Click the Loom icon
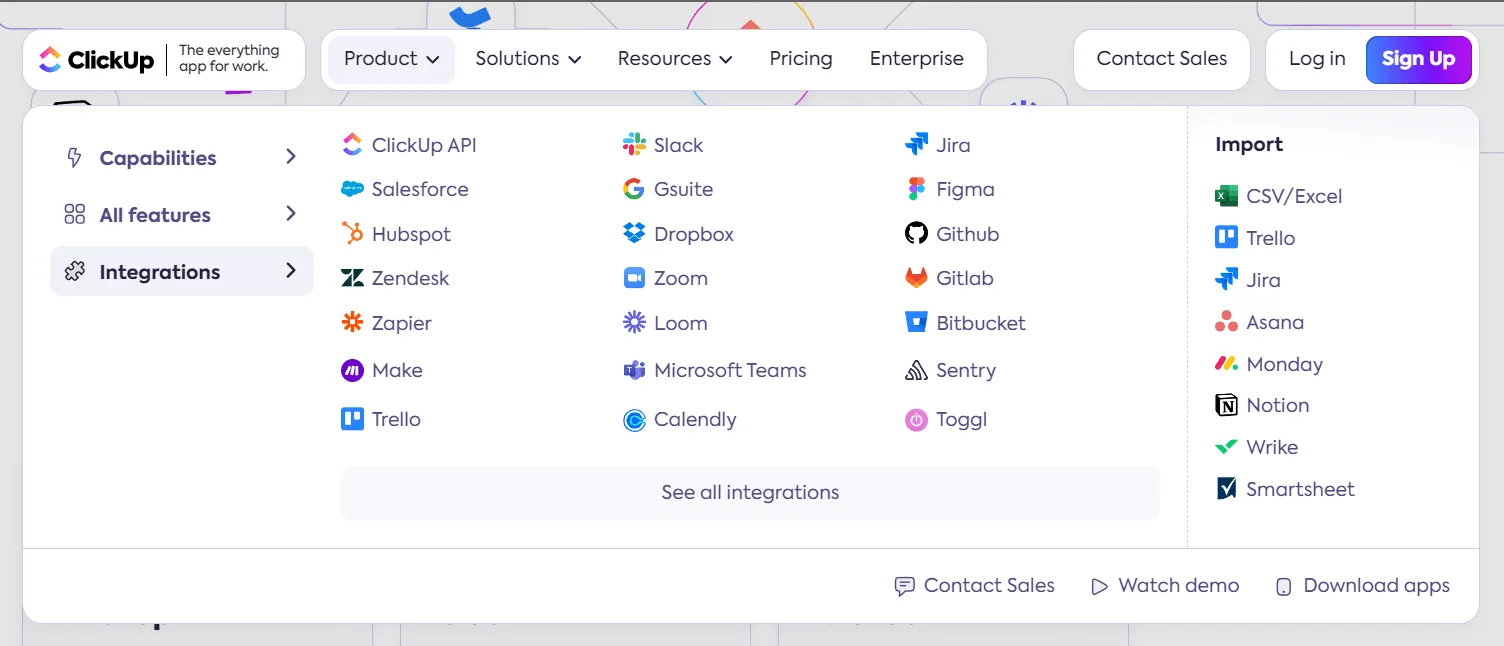The image size is (1504, 646). (634, 323)
